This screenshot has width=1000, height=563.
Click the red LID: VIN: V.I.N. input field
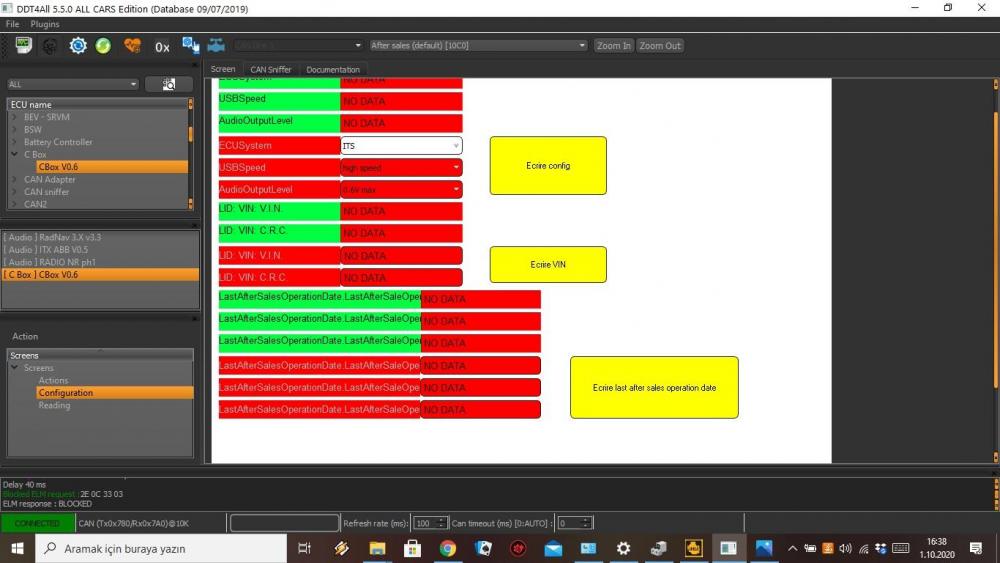click(401, 256)
